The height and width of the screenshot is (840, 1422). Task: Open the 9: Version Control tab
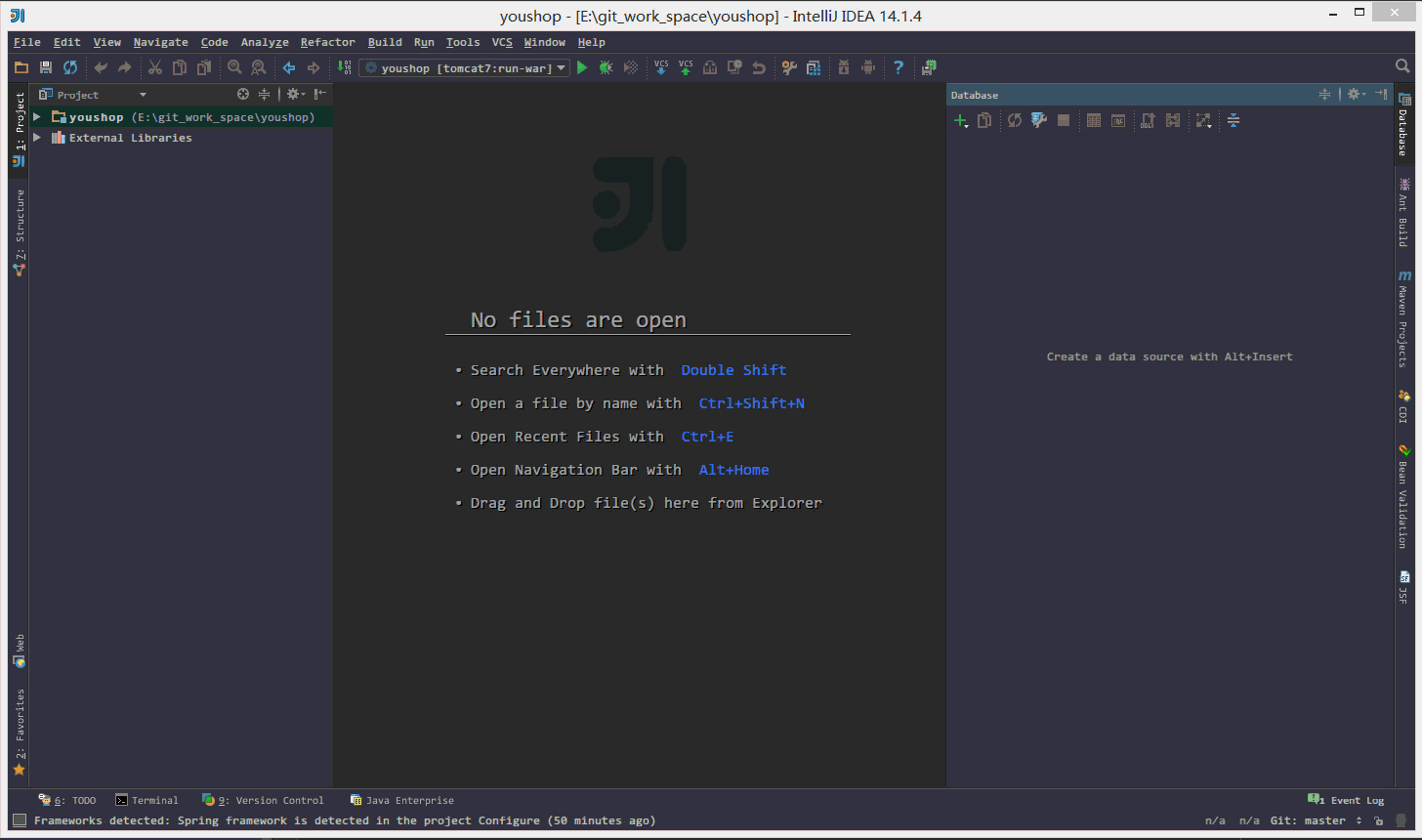(x=263, y=800)
